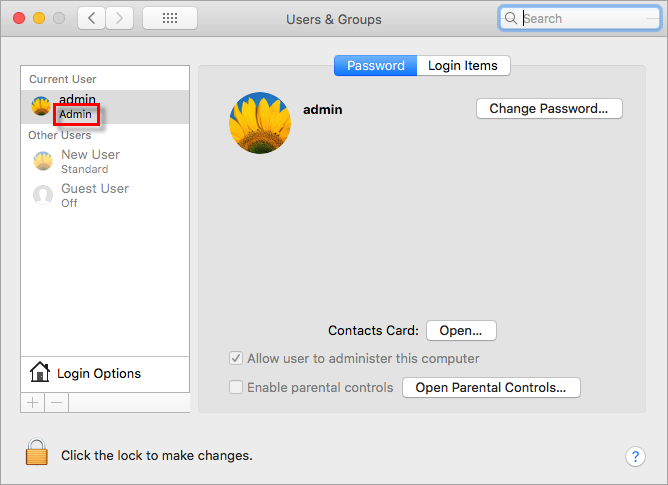Screen dimensions: 668x485
Task: Click the Show All grid icon
Action: point(169,18)
